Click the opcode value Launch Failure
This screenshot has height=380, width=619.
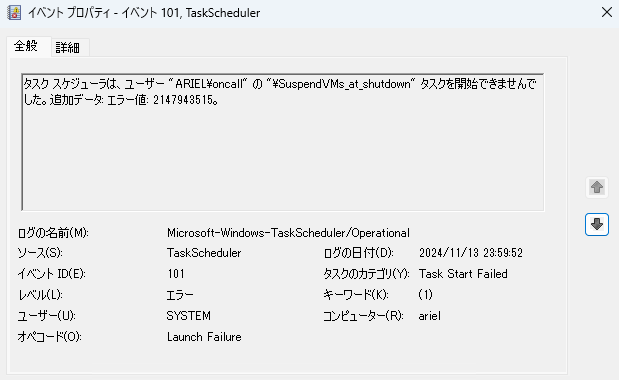[x=204, y=337]
